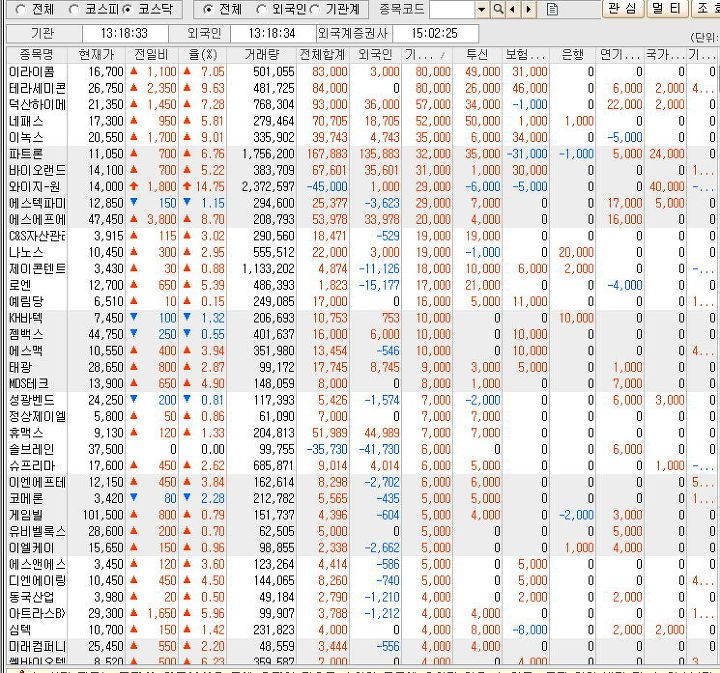Select the MDS테크 stock row

(x=363, y=384)
